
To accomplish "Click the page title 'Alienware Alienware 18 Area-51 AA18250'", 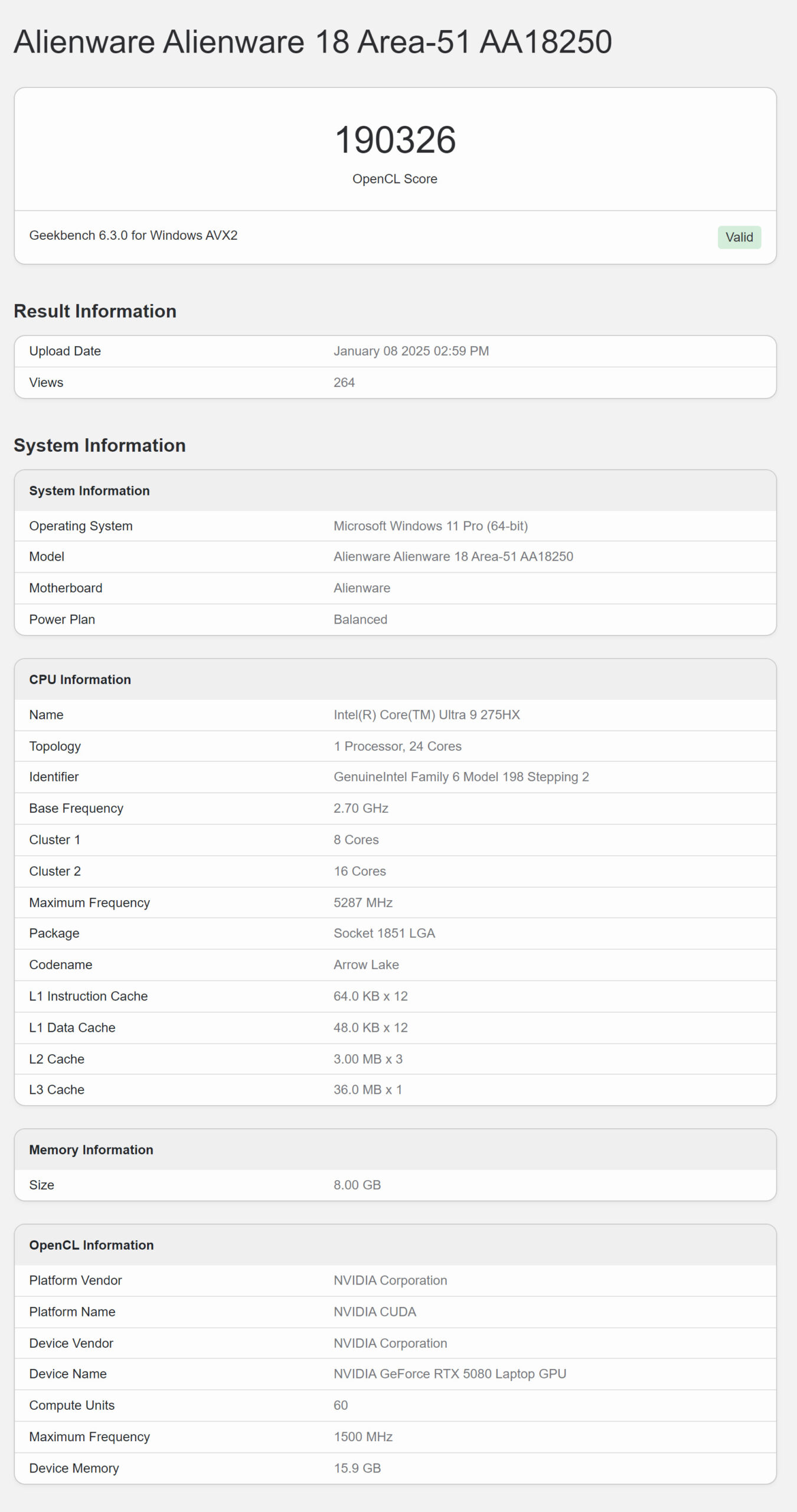I will (x=313, y=42).
